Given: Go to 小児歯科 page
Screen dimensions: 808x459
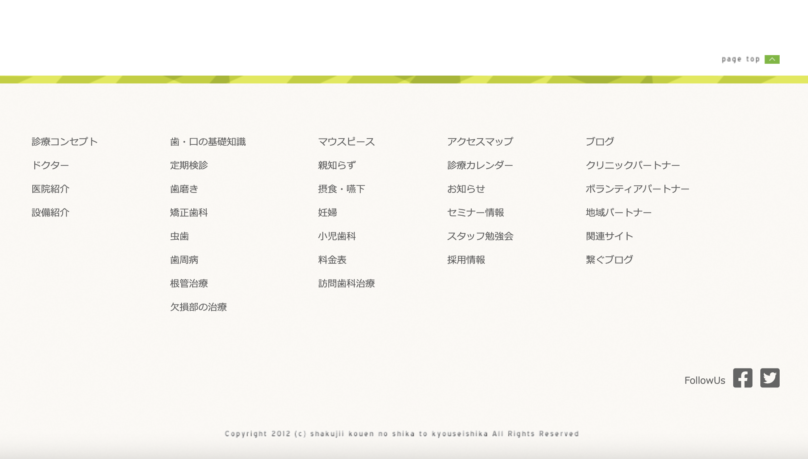Looking at the screenshot, I should click(336, 236).
